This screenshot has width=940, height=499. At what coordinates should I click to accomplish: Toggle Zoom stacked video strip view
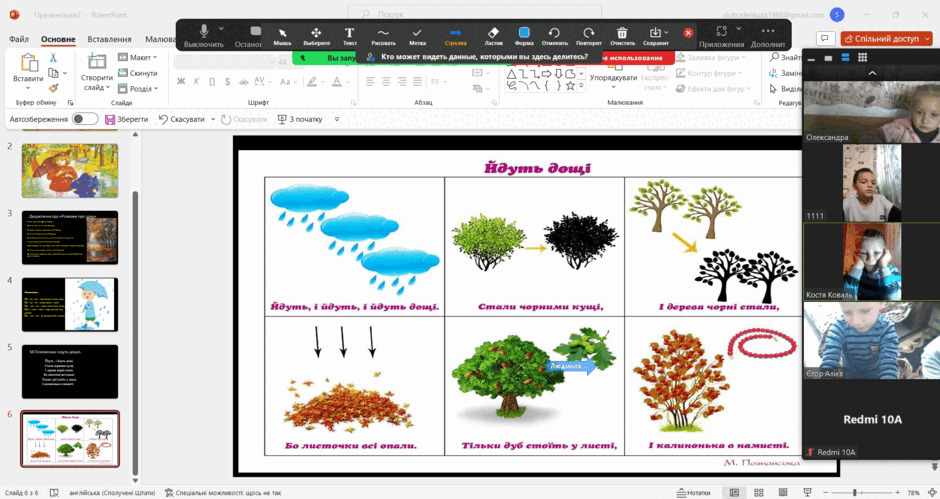coord(845,58)
